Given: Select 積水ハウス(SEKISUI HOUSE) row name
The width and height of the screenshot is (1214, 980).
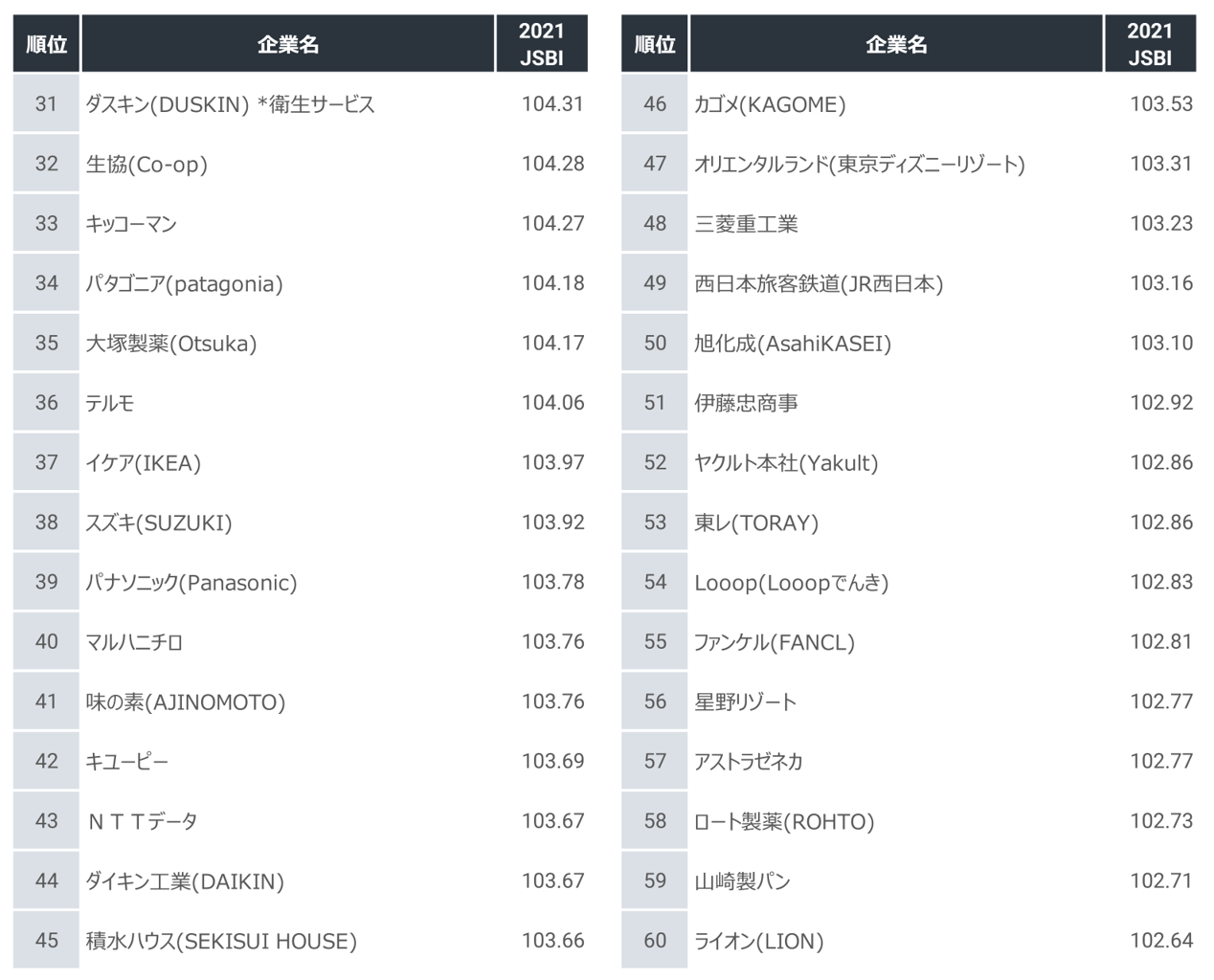Looking at the screenshot, I should pyautogui.click(x=221, y=941).
